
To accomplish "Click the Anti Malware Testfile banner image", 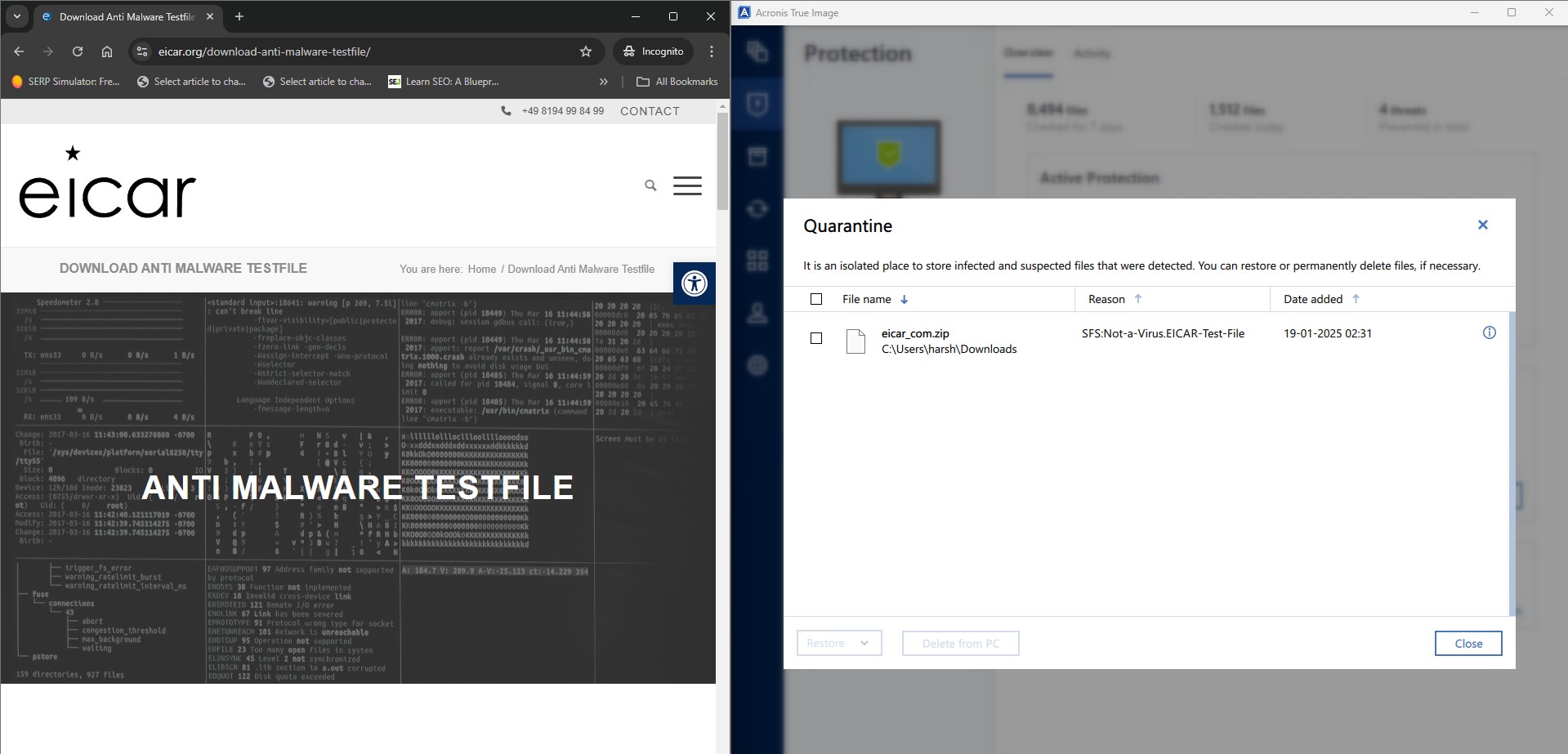I will click(358, 488).
